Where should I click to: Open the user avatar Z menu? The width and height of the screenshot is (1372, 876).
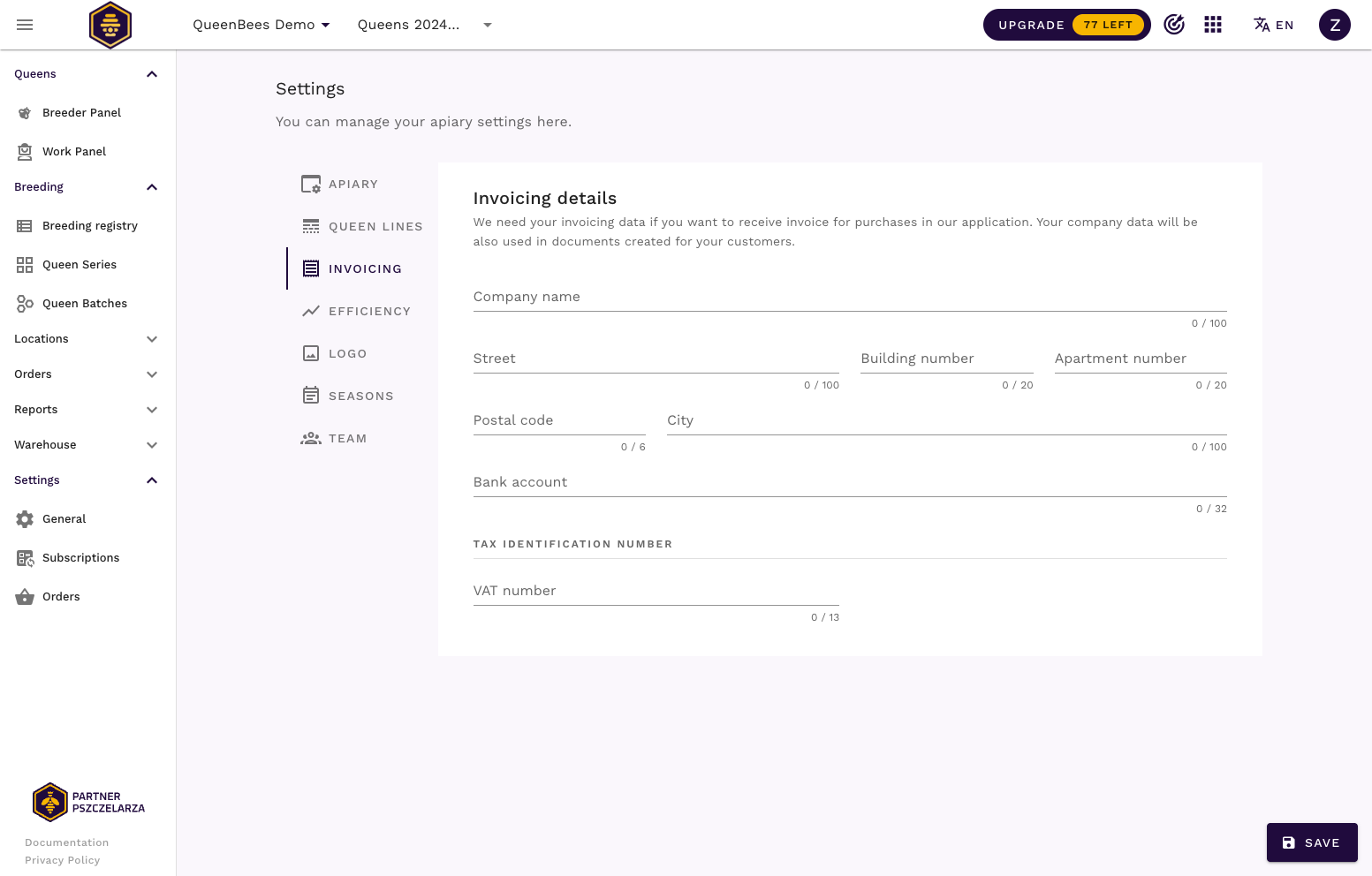tap(1334, 25)
